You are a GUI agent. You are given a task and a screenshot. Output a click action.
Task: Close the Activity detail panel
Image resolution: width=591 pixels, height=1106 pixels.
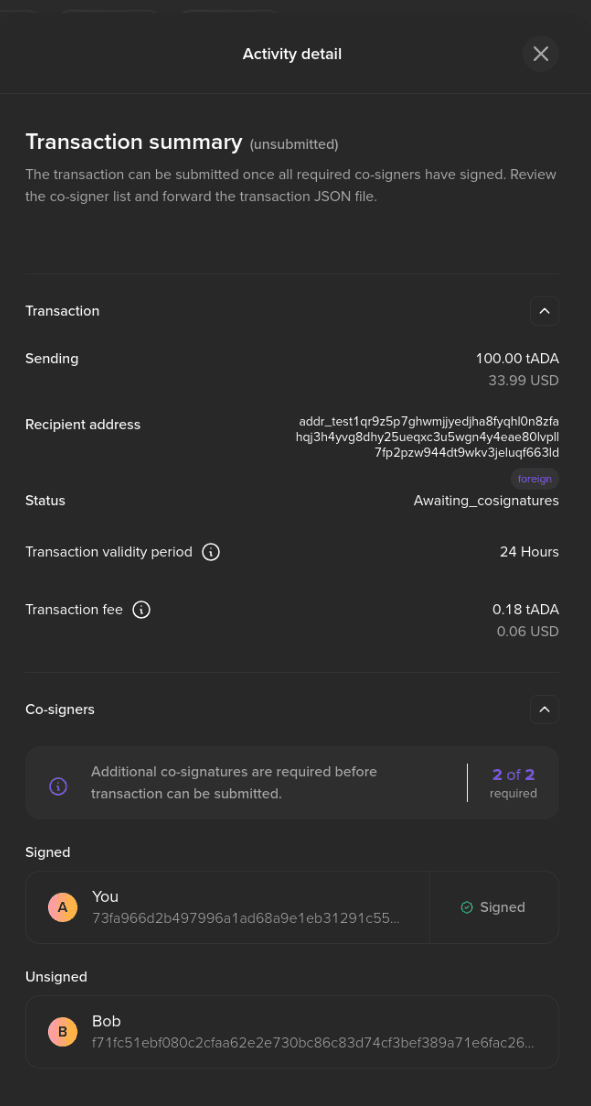(540, 54)
